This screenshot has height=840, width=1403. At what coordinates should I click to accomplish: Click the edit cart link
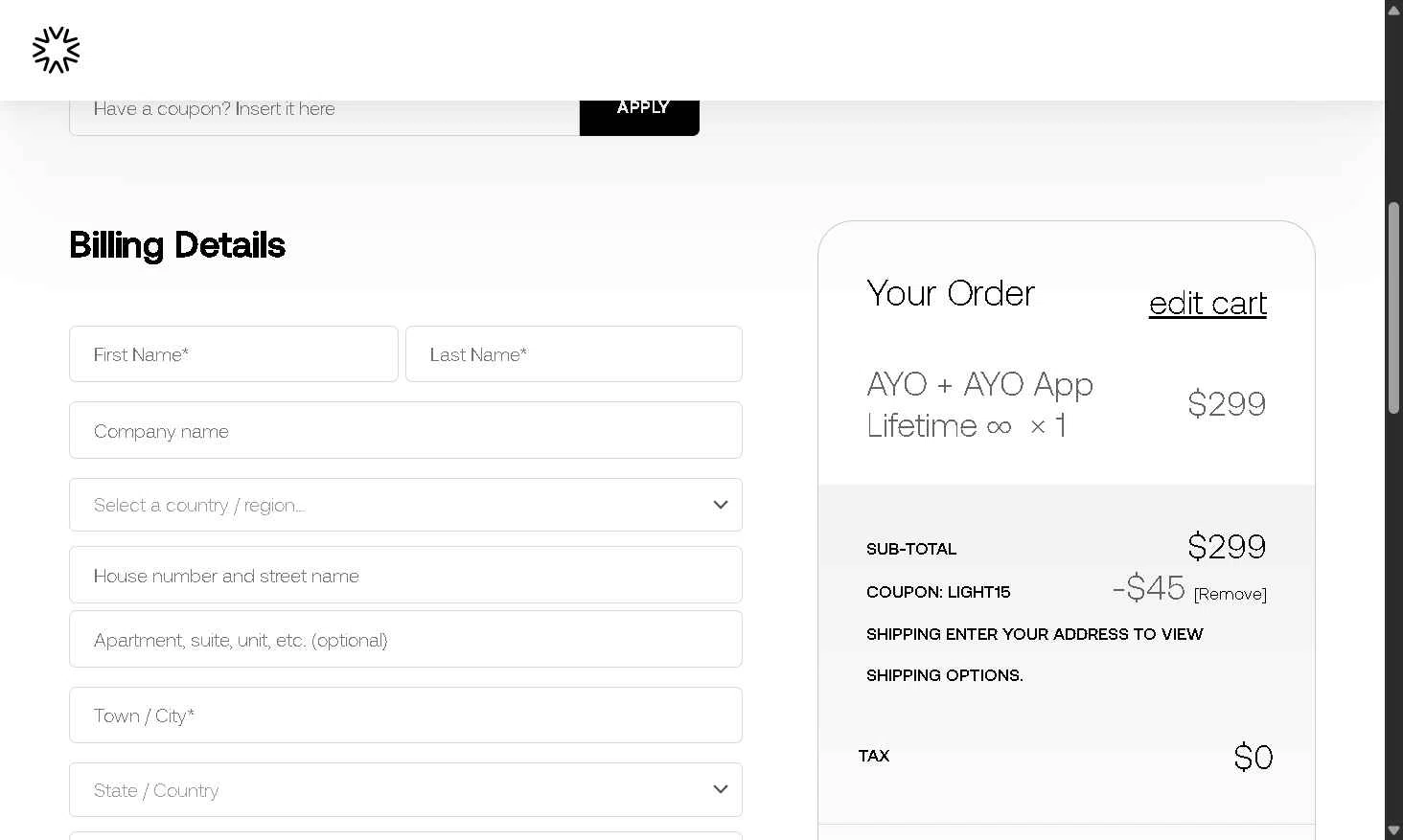click(1207, 304)
